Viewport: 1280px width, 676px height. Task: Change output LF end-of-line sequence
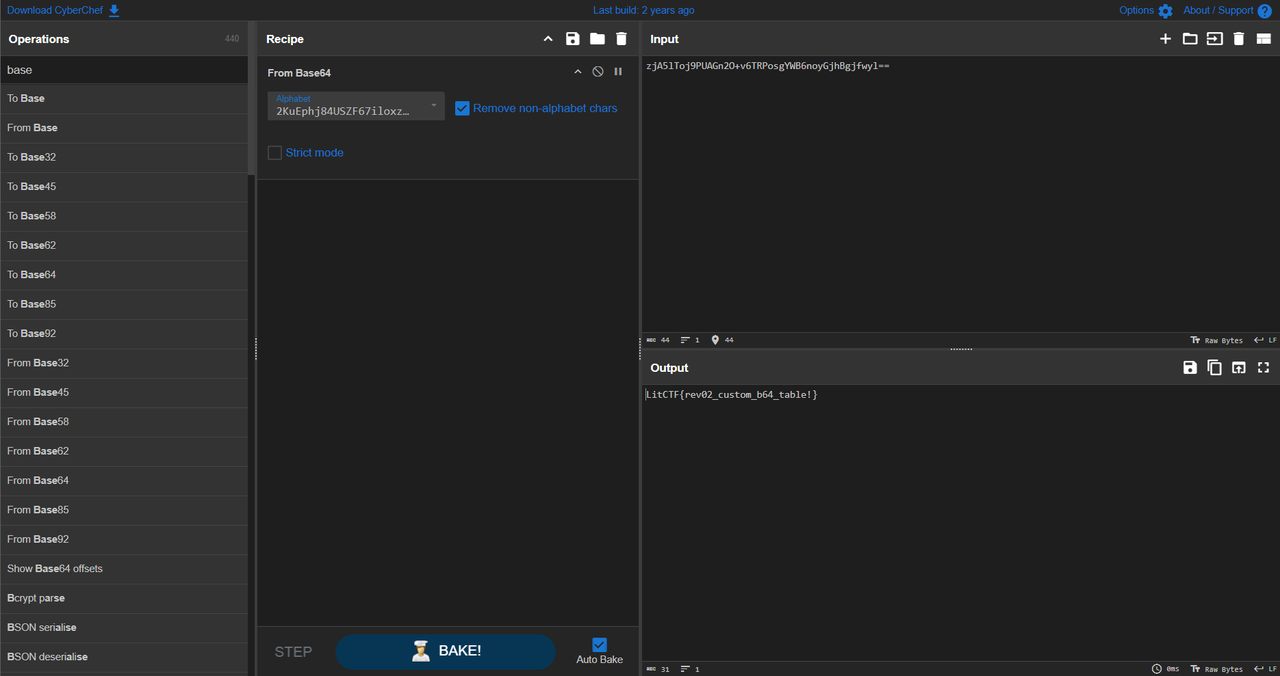point(1264,669)
